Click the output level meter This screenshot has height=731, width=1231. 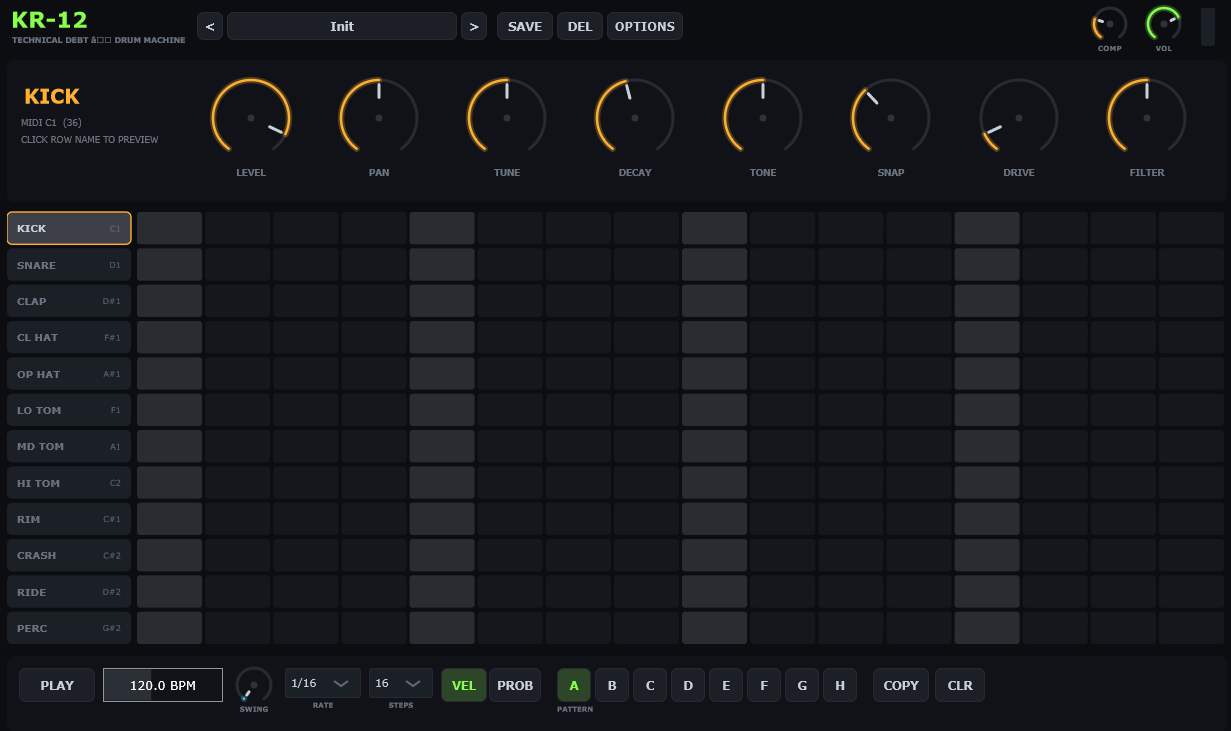(1208, 27)
